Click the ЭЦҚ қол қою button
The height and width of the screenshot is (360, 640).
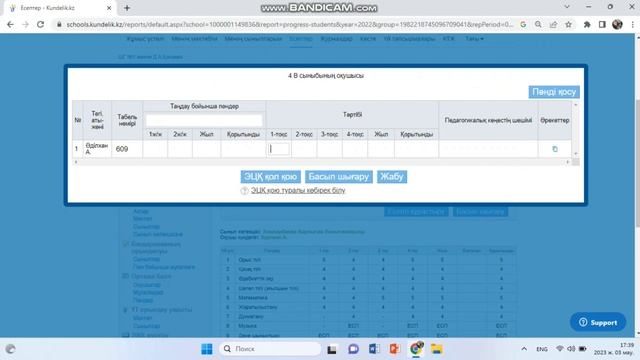(271, 177)
